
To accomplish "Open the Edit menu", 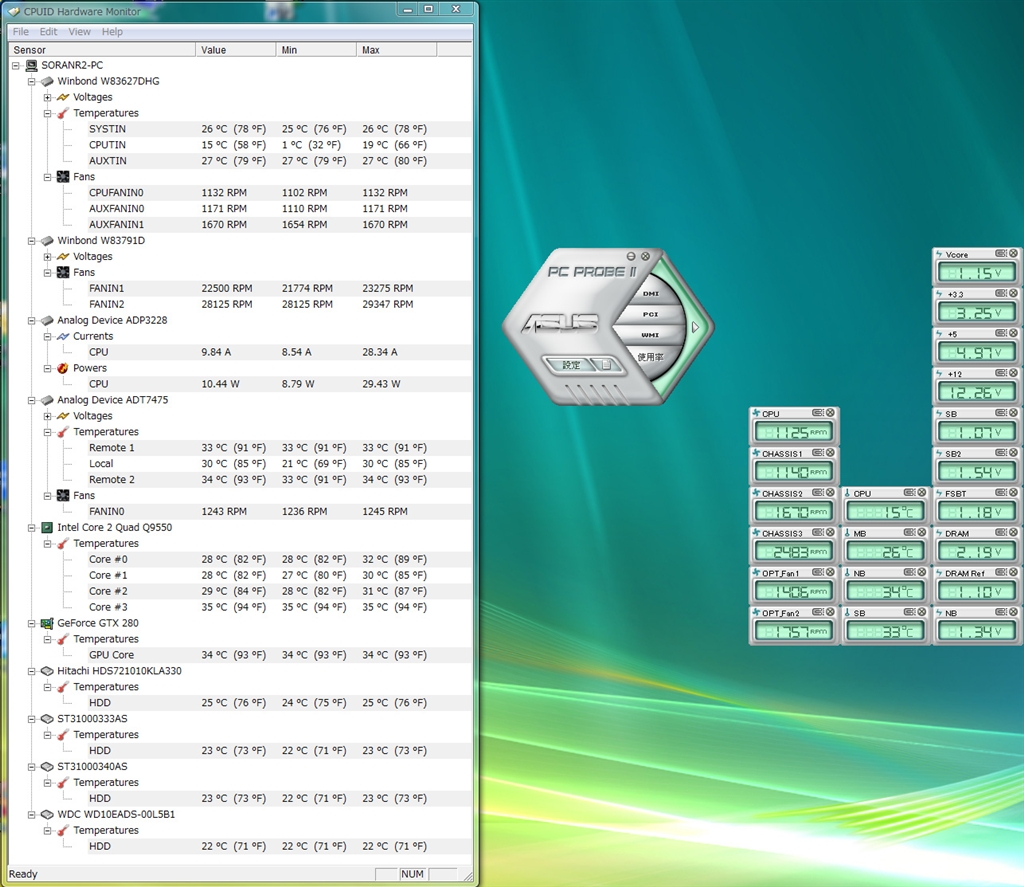I will click(48, 31).
